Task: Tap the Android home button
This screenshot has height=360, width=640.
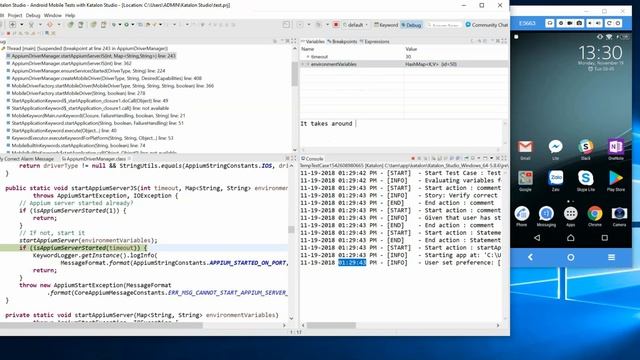Action: click(571, 238)
